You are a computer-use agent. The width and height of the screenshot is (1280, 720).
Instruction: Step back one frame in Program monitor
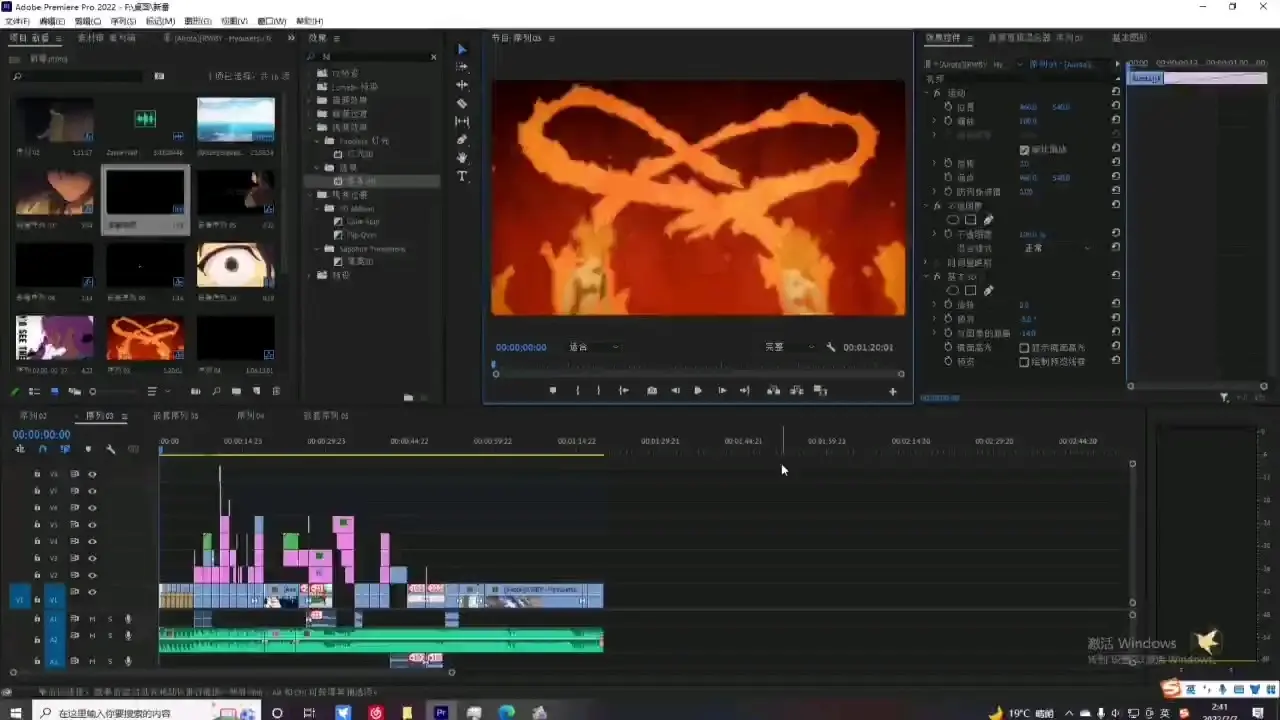tap(675, 391)
